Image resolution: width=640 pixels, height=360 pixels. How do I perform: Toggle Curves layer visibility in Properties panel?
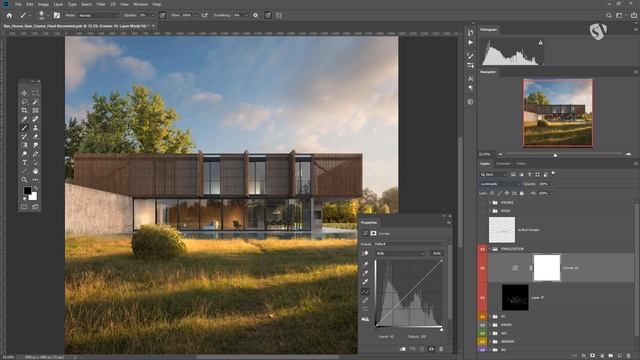(431, 349)
